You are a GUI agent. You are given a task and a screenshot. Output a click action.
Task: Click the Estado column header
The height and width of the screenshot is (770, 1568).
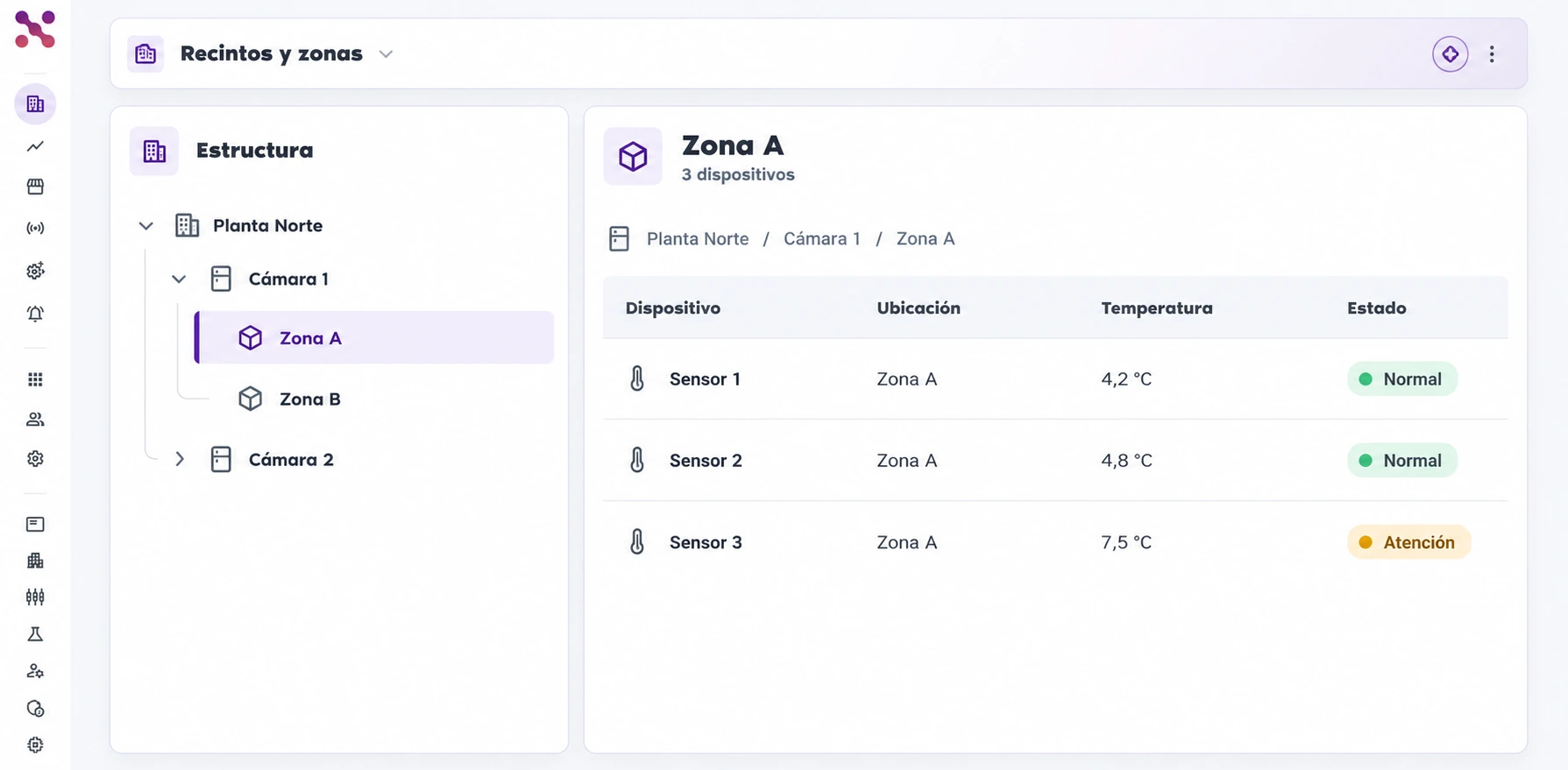[1376, 308]
